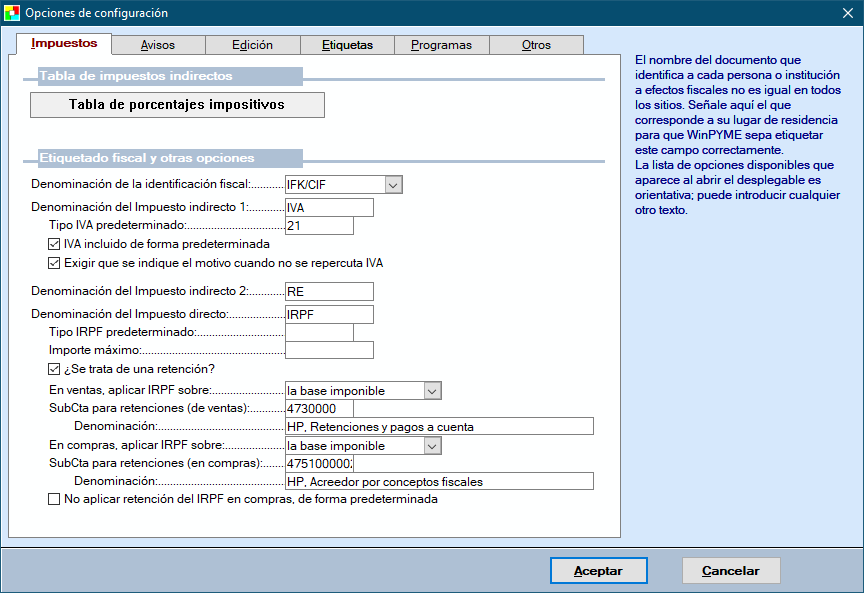Image resolution: width=864 pixels, height=593 pixels.
Task: Toggle IVA incluido de forma predeterminada
Action: pyautogui.click(x=54, y=244)
